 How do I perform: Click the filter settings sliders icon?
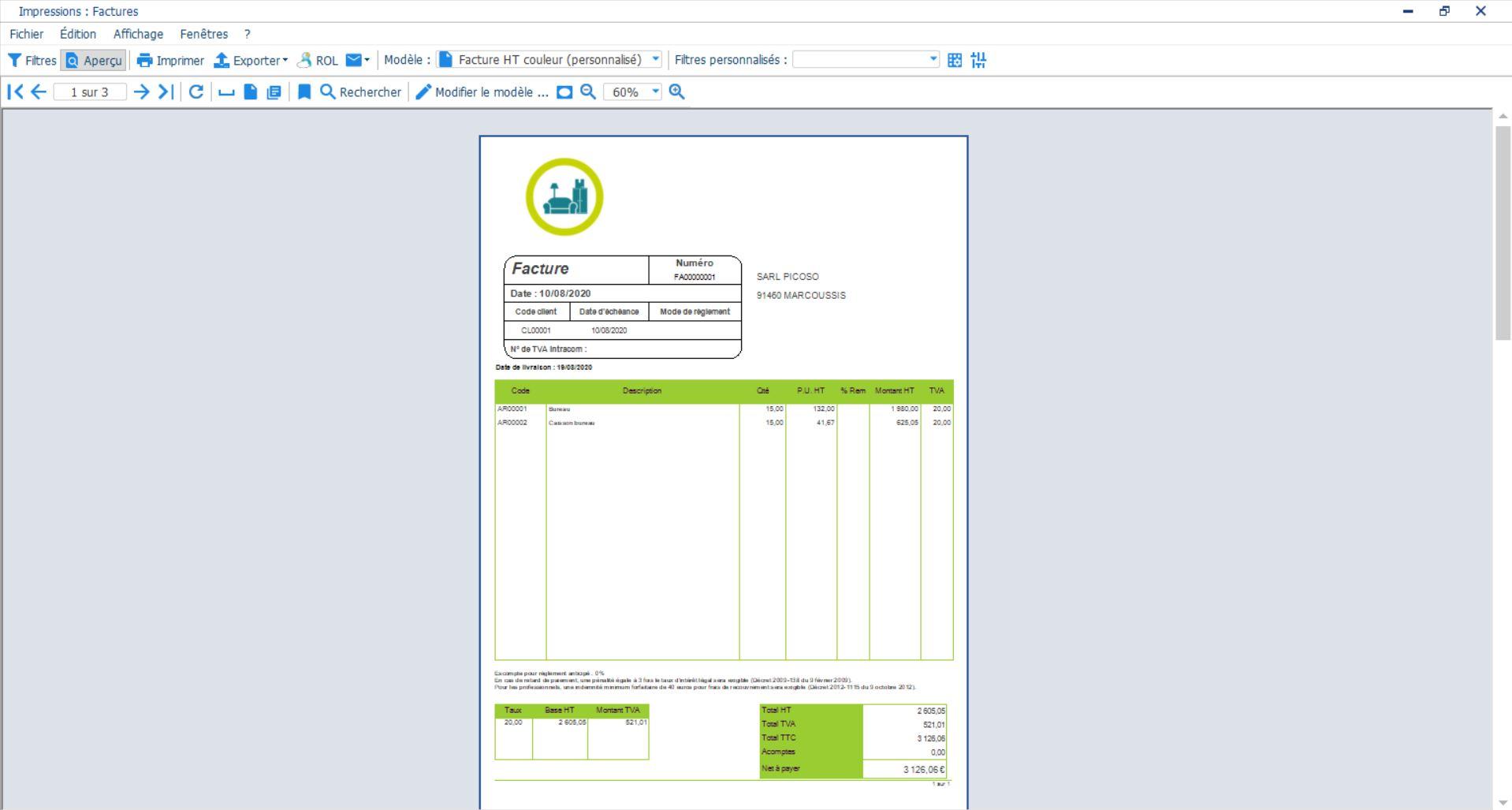coord(978,59)
